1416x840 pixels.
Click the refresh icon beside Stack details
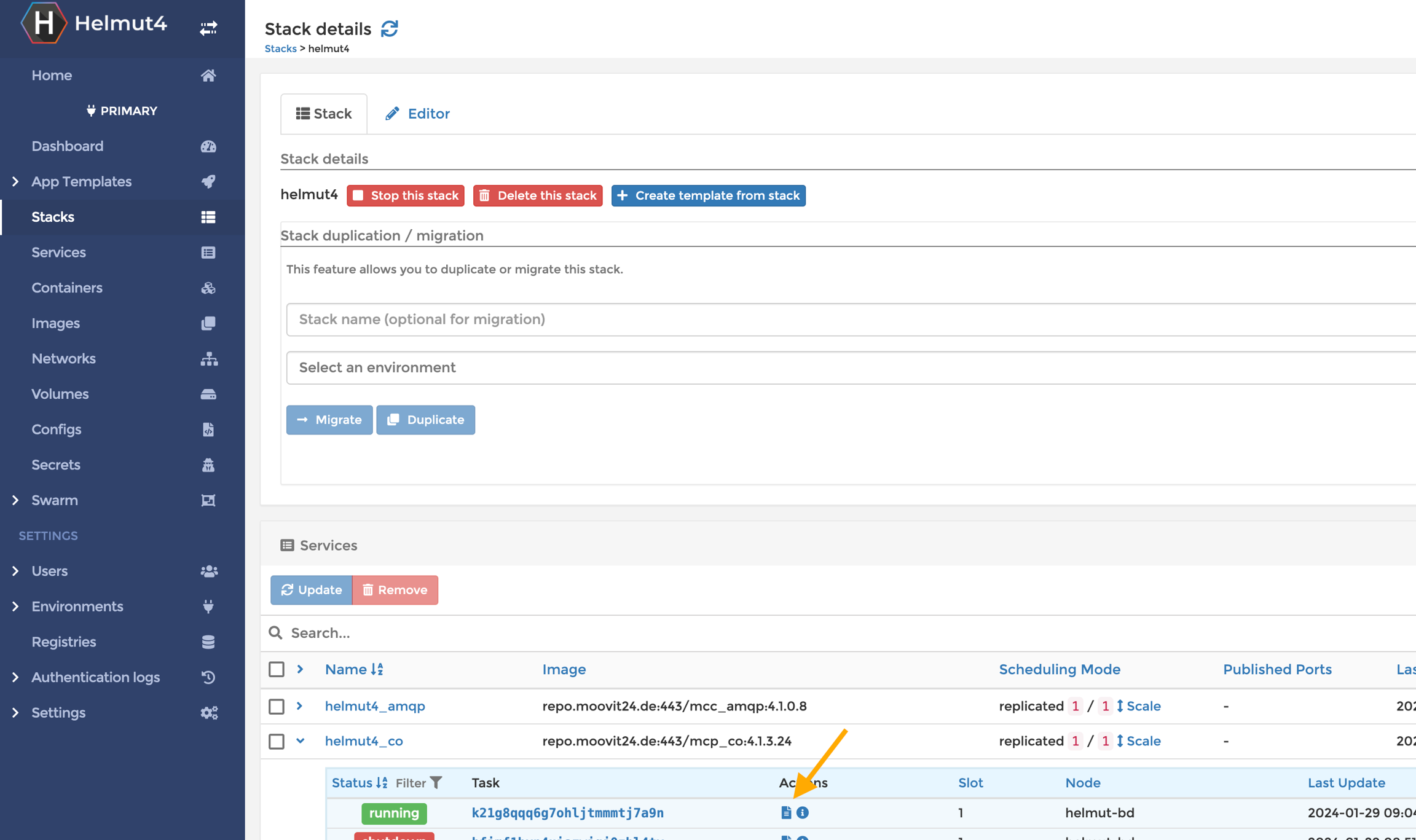point(390,29)
